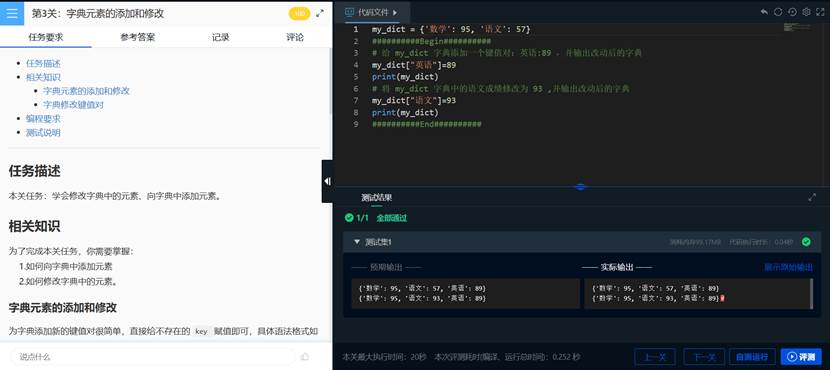Viewport: 830px width, 370px height.
Task: Collapse the left panel with the side handle
Action: pos(327,181)
